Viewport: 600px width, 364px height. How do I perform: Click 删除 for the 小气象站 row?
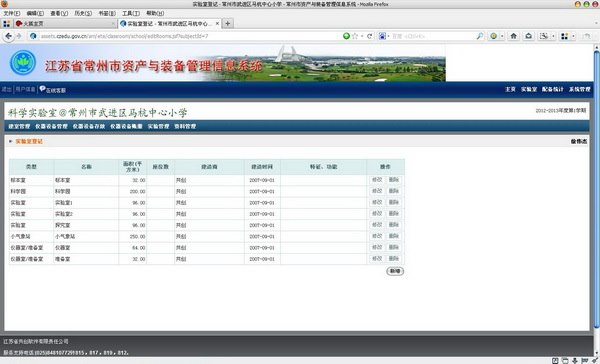coord(394,236)
